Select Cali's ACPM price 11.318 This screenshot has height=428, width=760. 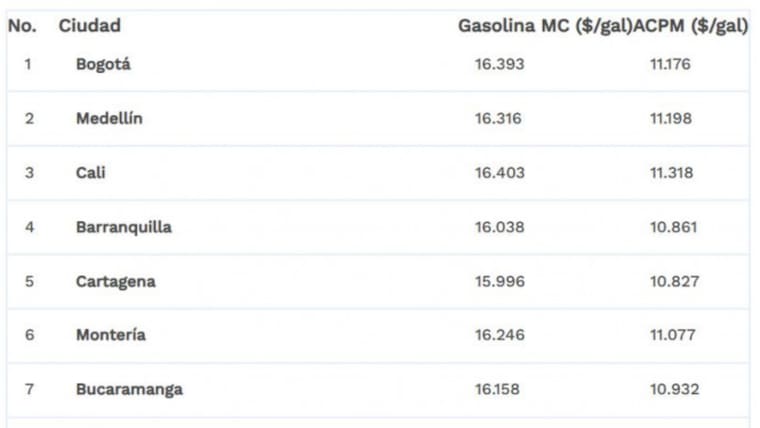[x=671, y=172]
